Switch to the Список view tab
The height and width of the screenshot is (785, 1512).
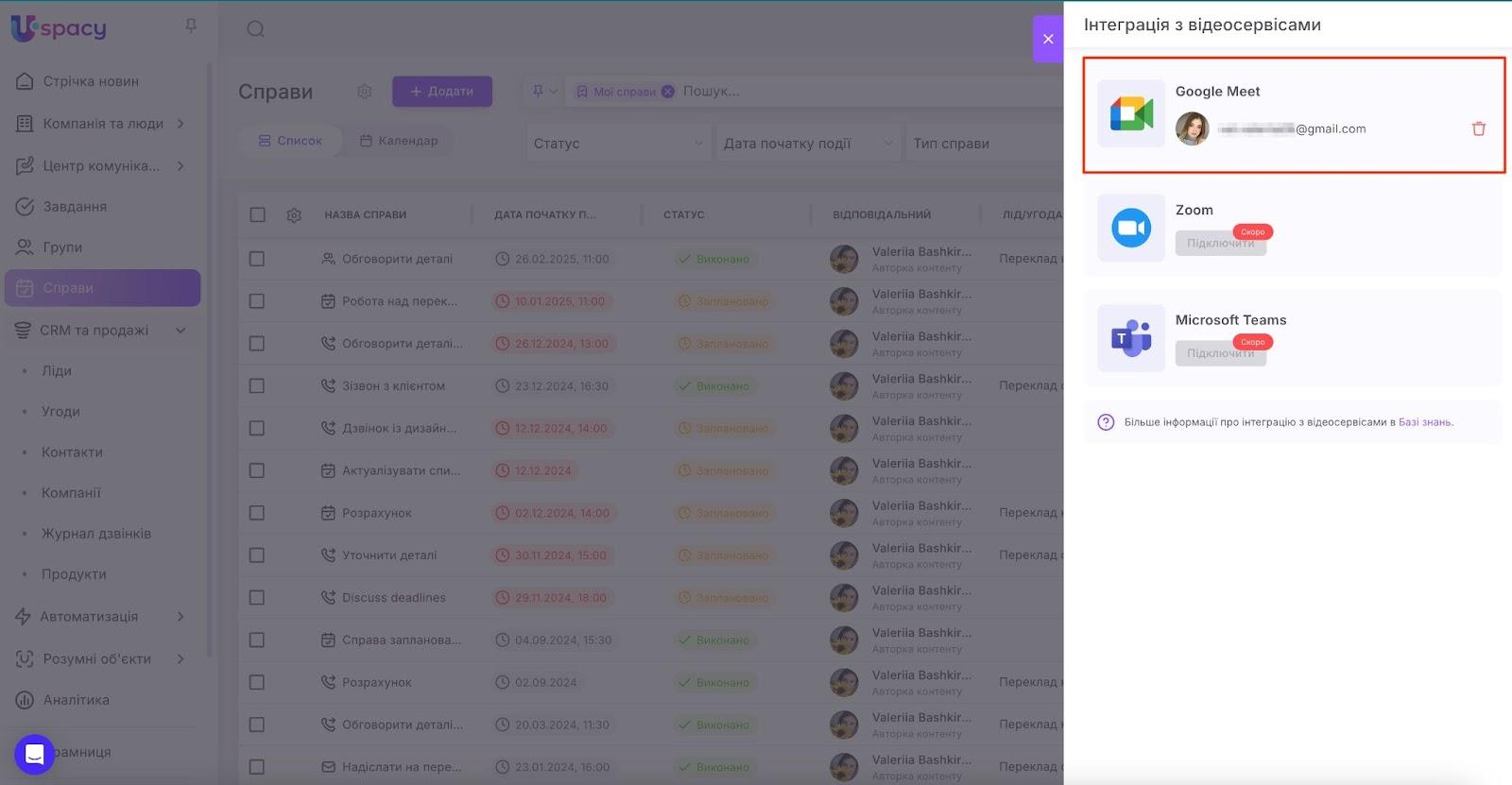point(291,141)
